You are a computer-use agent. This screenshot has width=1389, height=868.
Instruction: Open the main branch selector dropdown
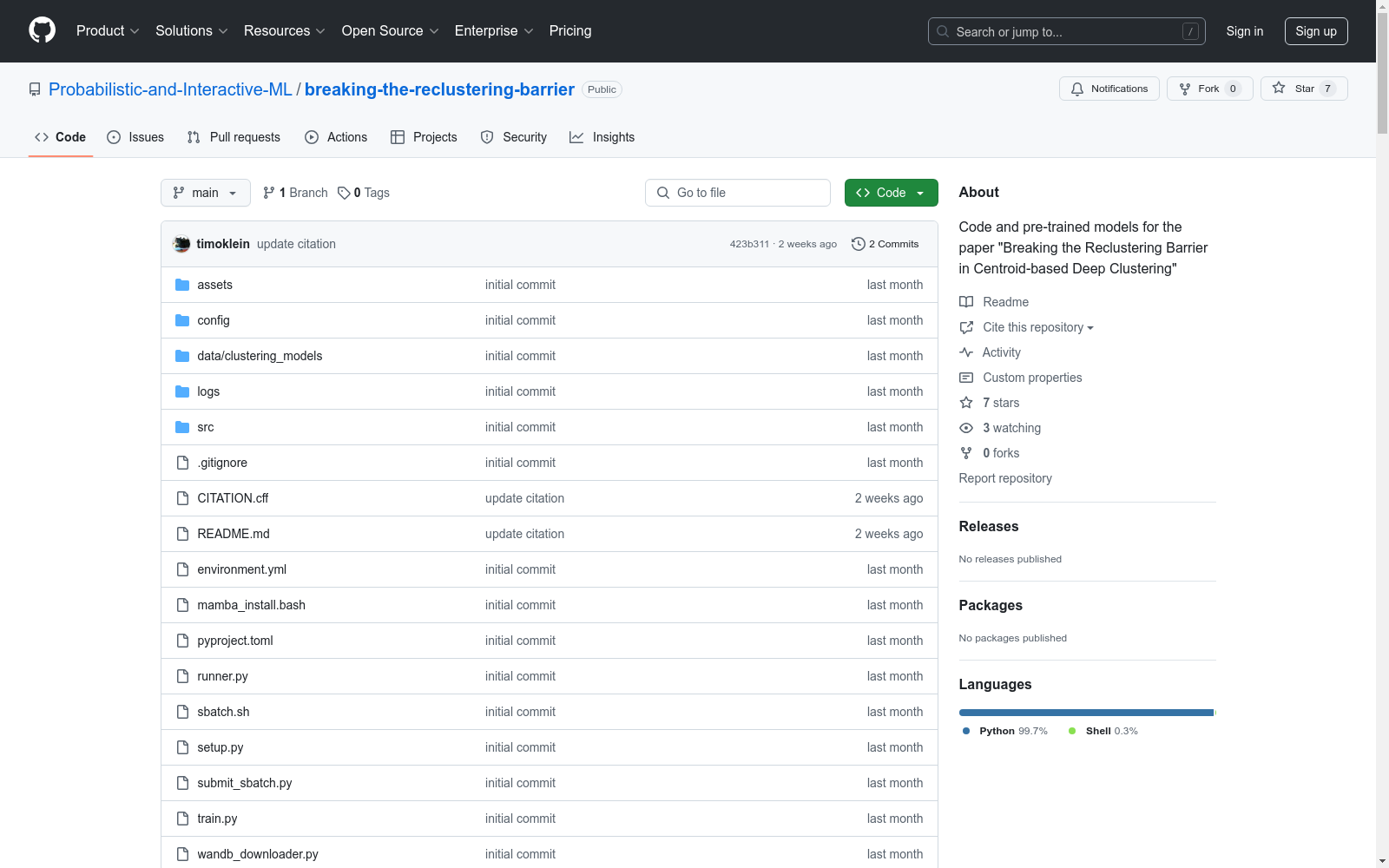[206, 193]
